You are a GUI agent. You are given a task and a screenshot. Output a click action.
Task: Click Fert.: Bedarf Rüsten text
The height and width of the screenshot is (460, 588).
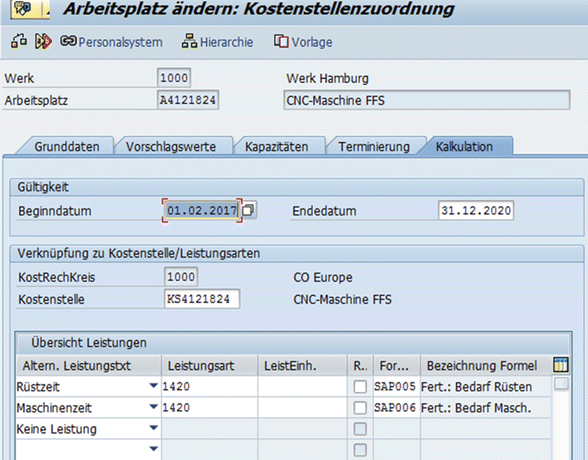[476, 387]
